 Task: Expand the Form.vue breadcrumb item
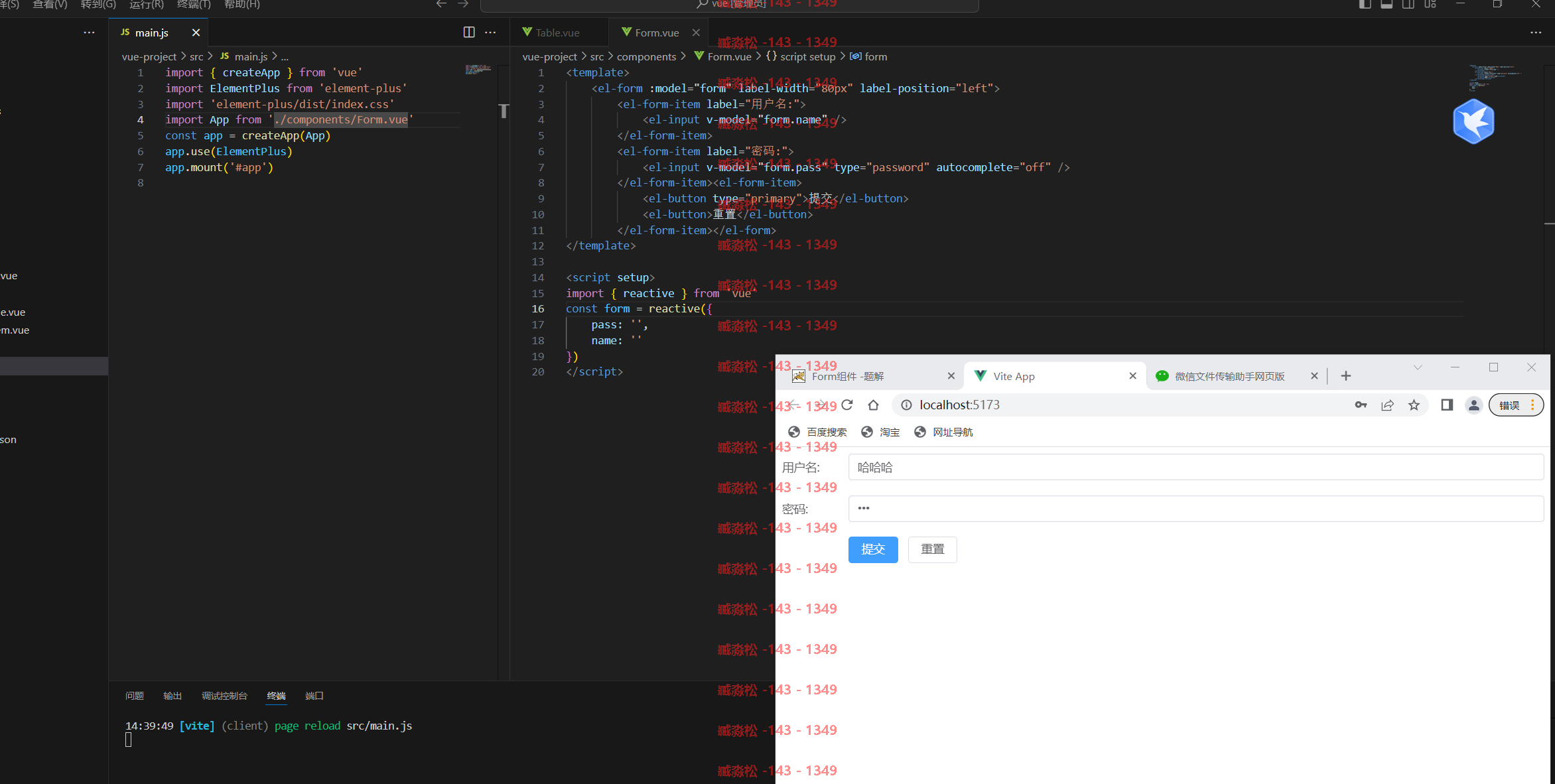[x=722, y=56]
